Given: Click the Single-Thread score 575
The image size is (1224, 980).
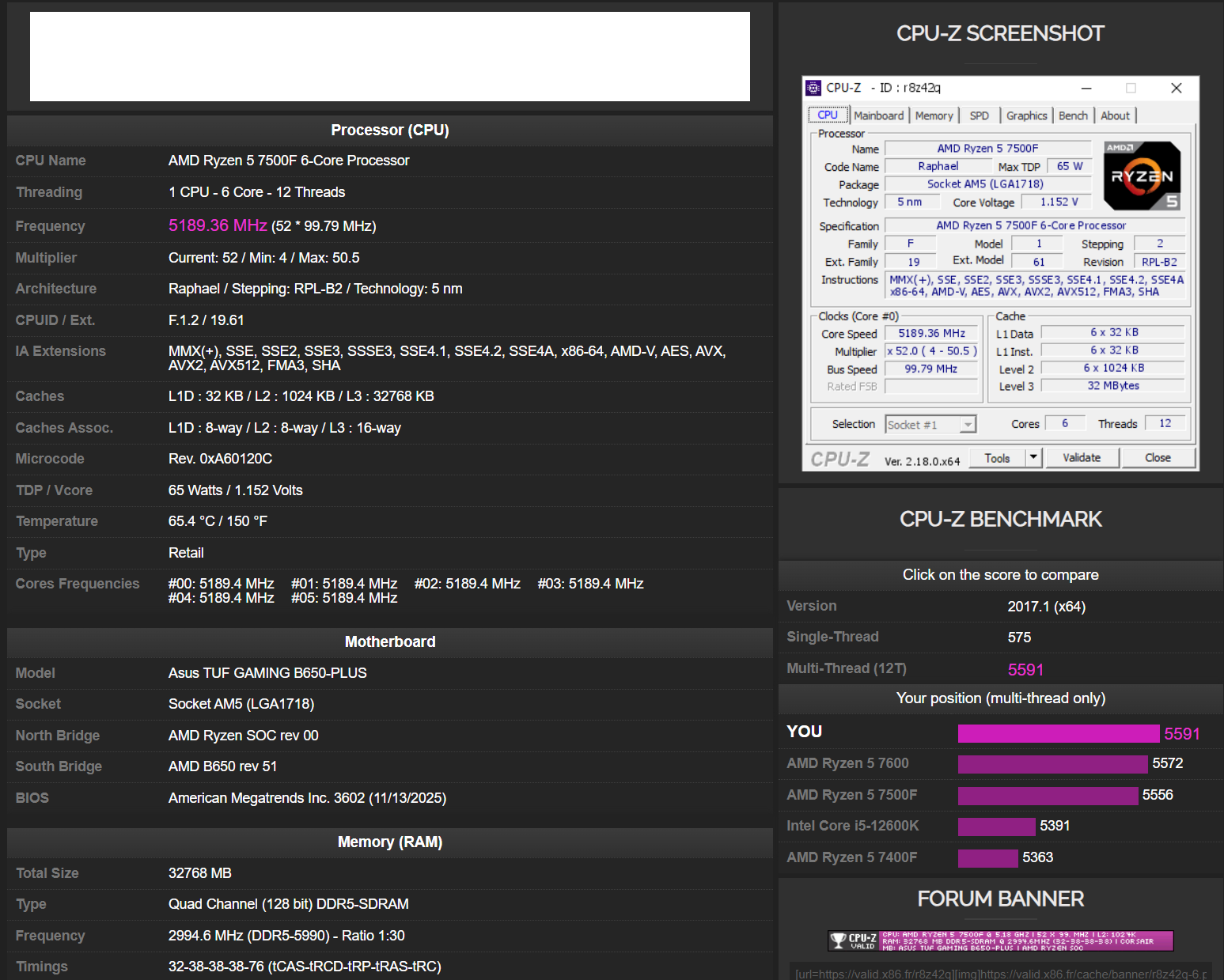Looking at the screenshot, I should (x=1019, y=637).
